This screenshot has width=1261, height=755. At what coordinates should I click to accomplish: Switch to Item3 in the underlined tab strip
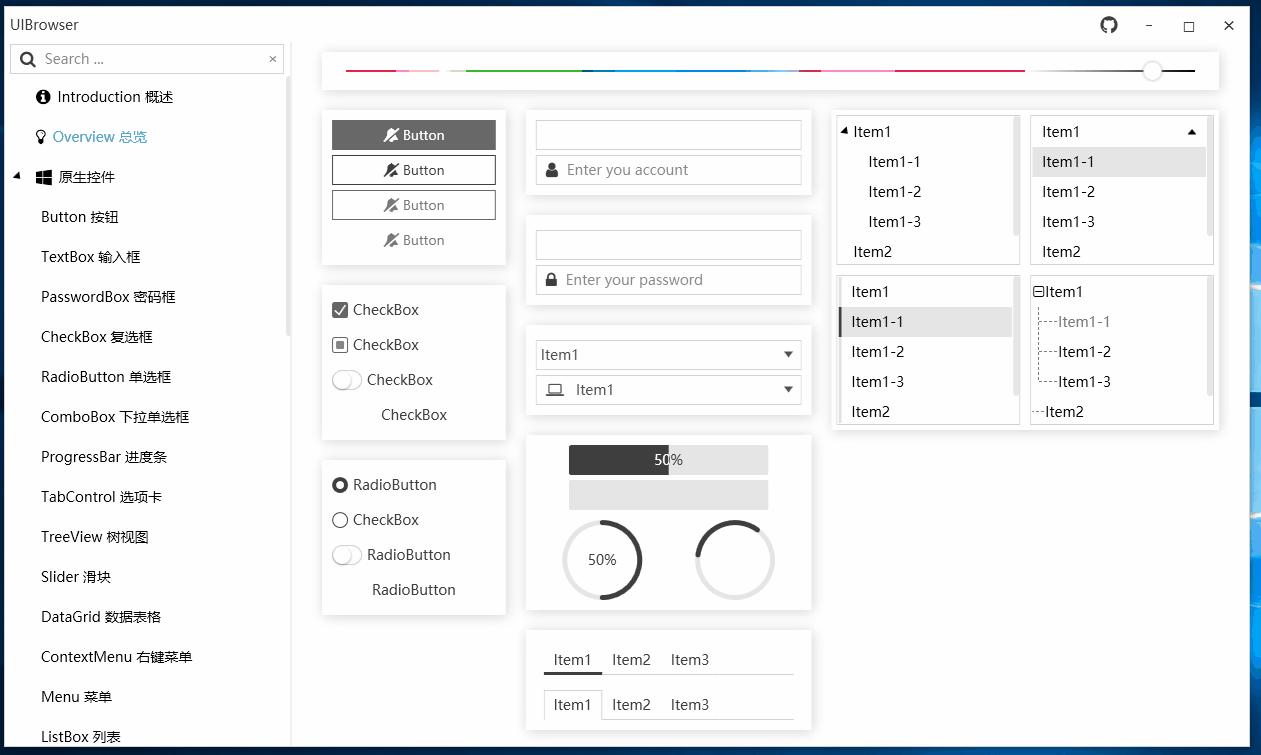tap(690, 660)
